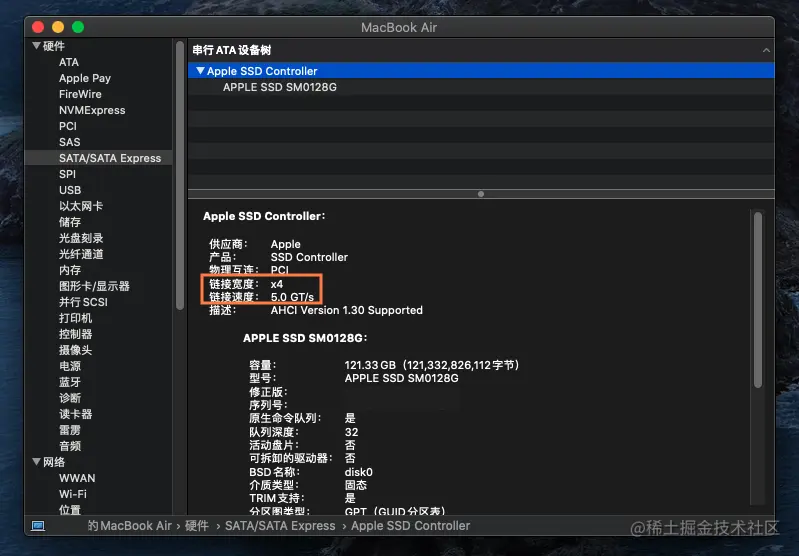Click the details pane vertical scrollbar

758,300
